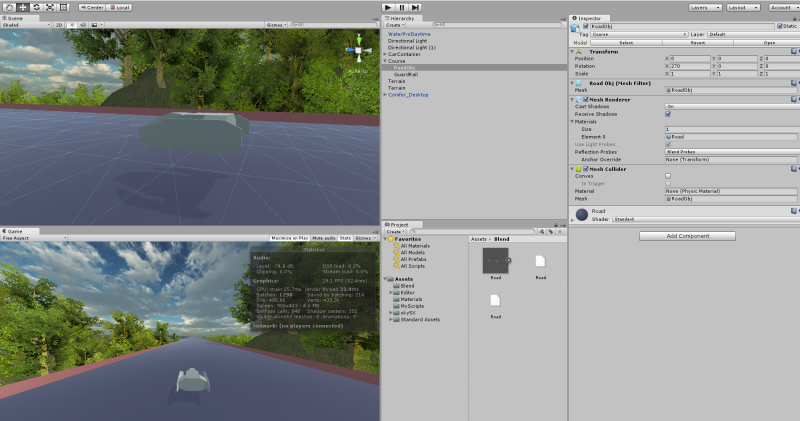Select the Scale tool

click(x=50, y=7)
